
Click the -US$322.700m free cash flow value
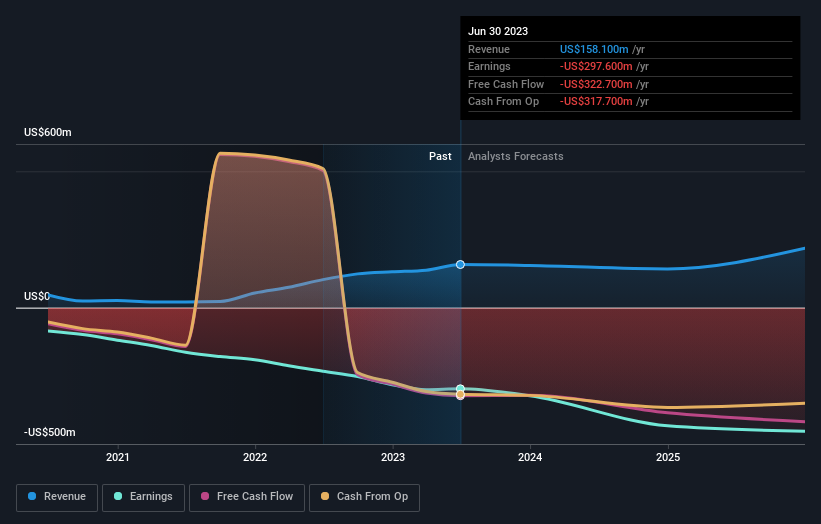point(596,84)
